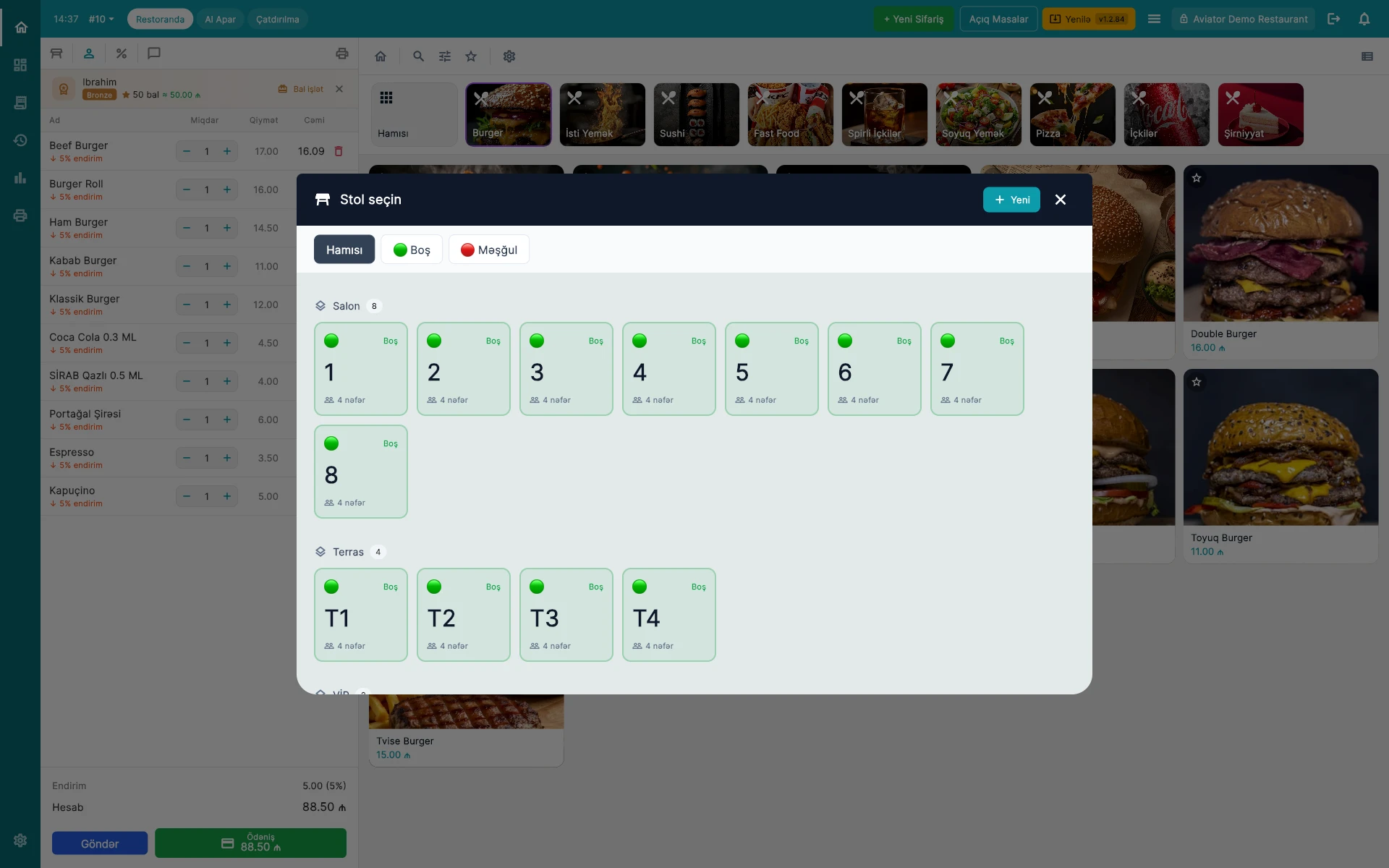The image size is (1389, 868).
Task: Choose table 8 in Salon
Action: pos(361,472)
